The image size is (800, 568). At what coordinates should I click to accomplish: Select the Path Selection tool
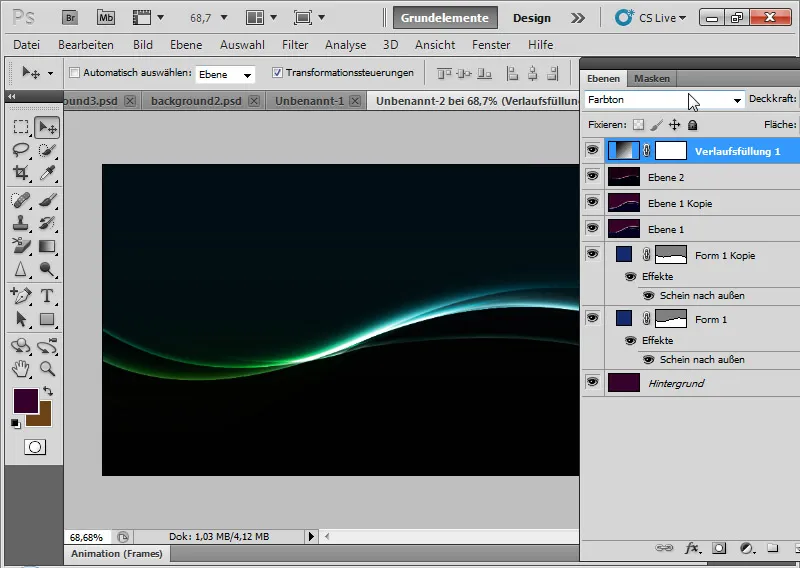click(x=21, y=319)
